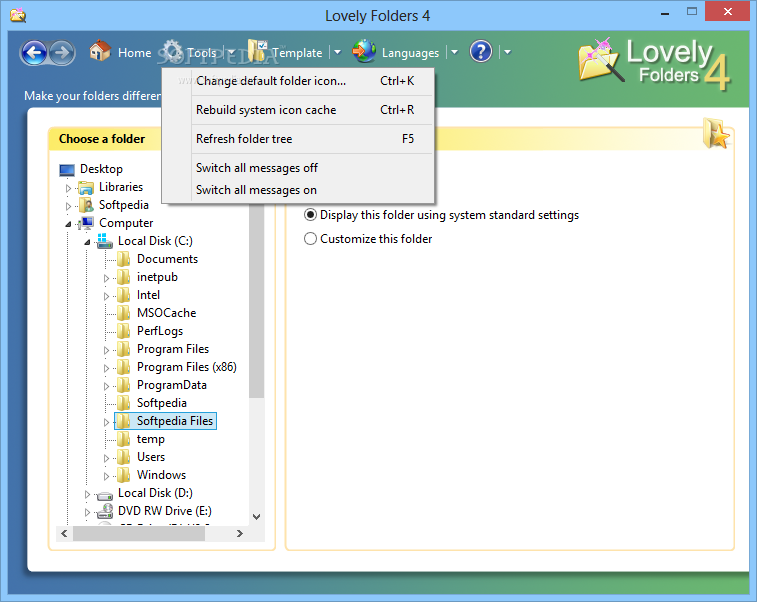757x602 pixels.
Task: Click the MSOCache folder icon
Action: pyautogui.click(x=124, y=313)
